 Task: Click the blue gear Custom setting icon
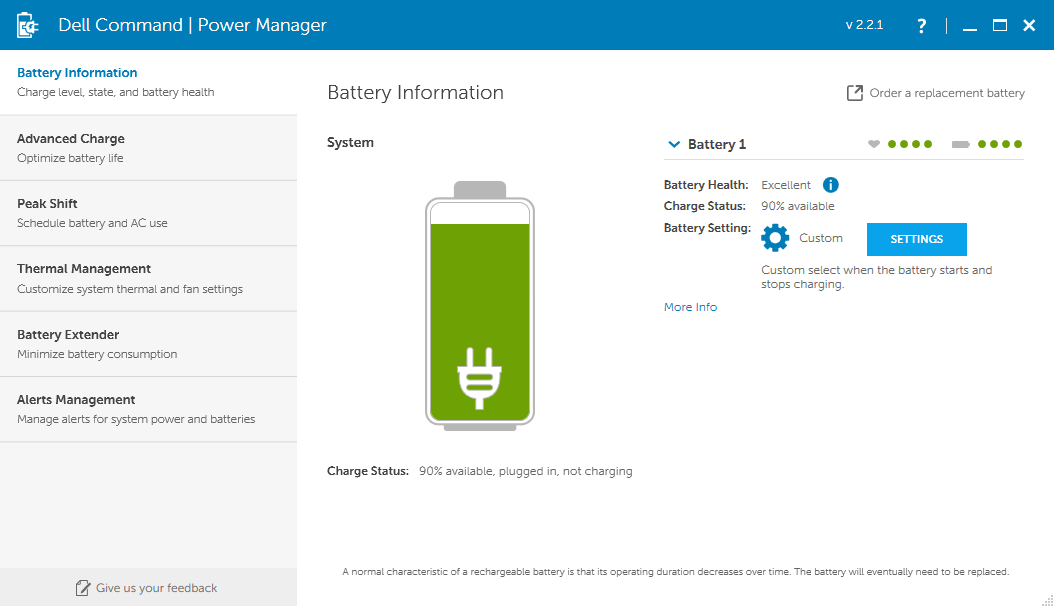tap(775, 238)
